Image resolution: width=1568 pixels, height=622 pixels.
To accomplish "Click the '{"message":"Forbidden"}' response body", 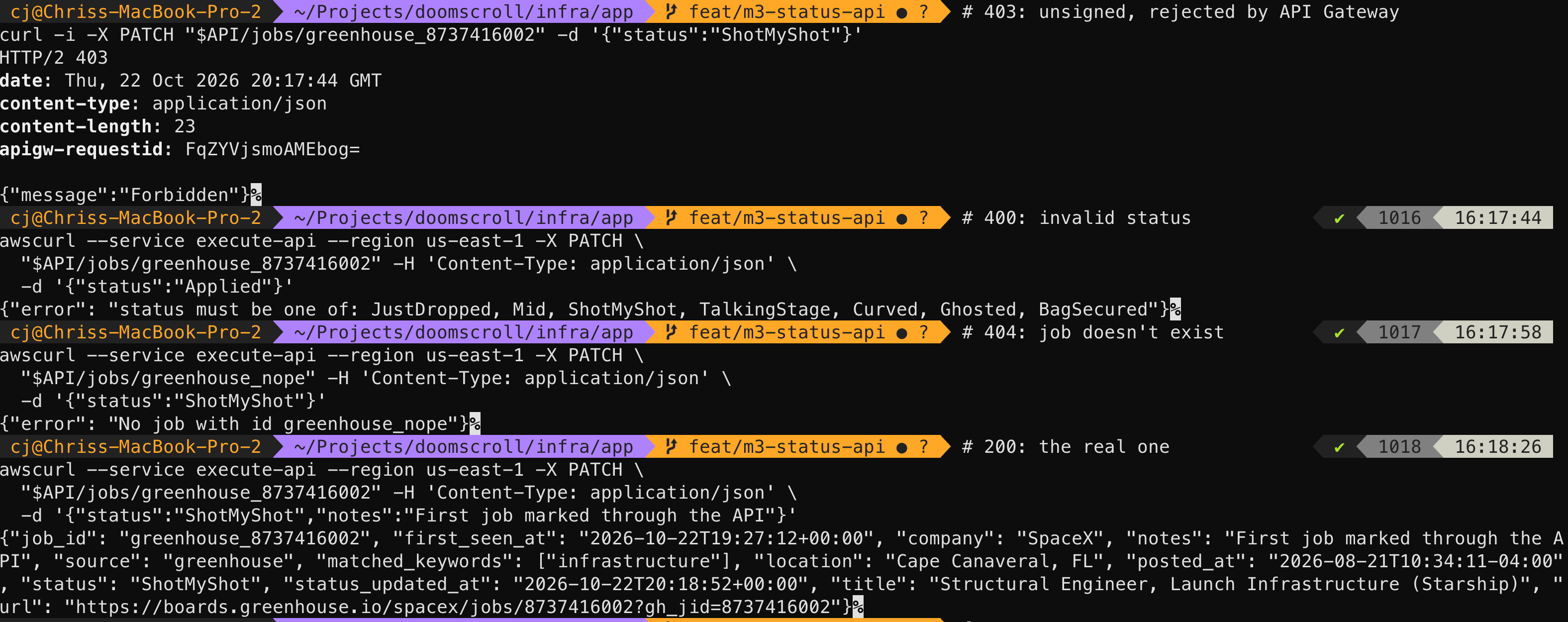I will (x=125, y=195).
